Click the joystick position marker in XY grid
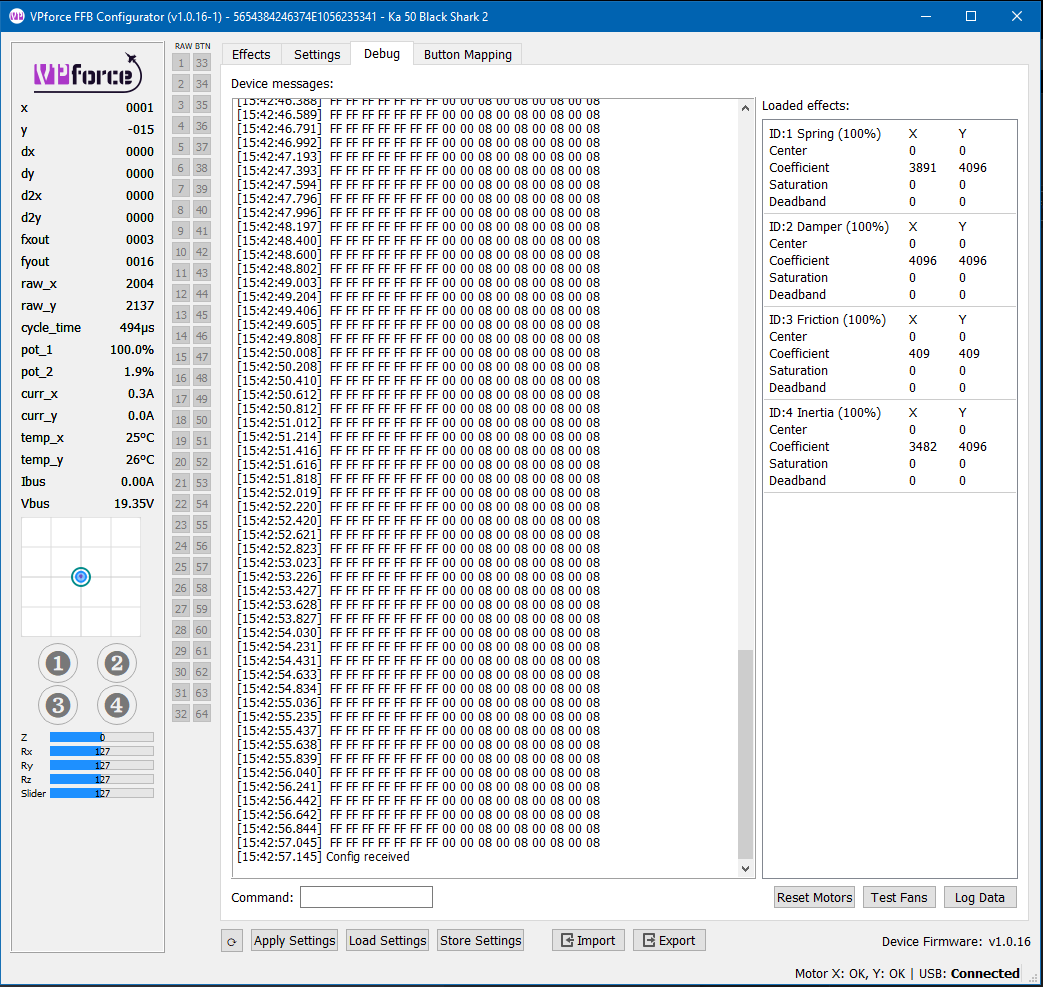 coord(81,577)
